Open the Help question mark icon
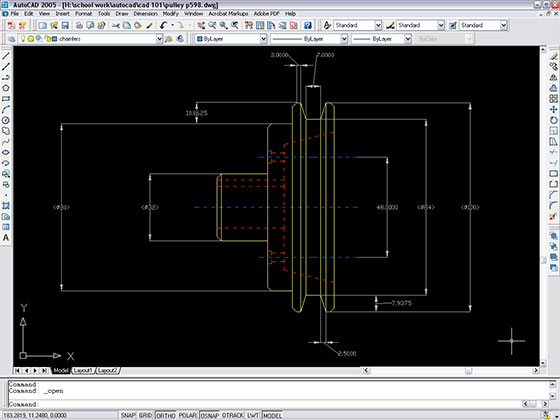 pos(308,25)
